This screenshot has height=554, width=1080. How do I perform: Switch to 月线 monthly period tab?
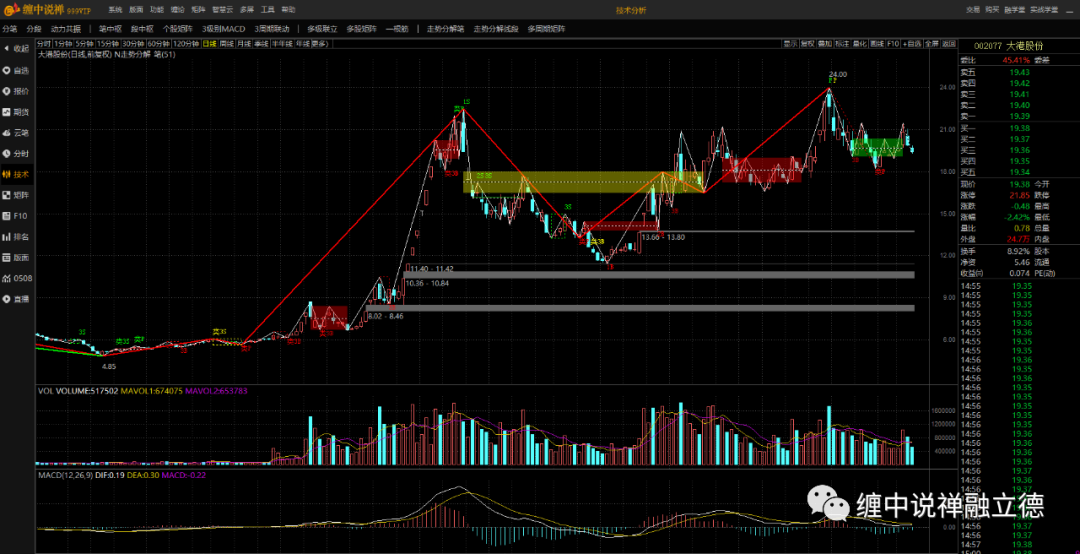[x=244, y=43]
